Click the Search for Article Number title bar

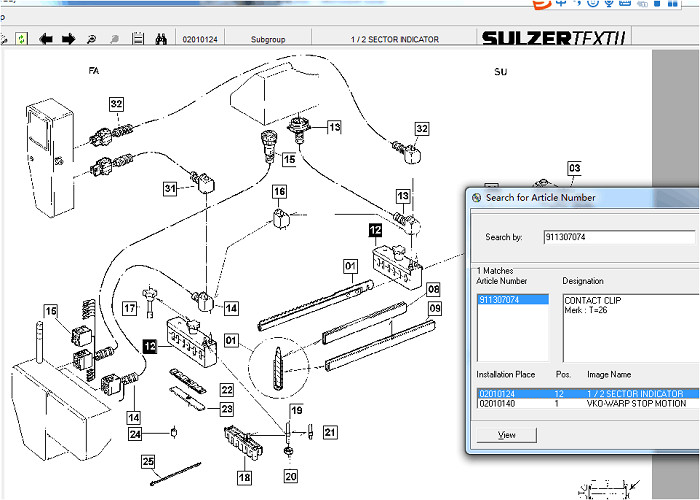click(x=583, y=197)
